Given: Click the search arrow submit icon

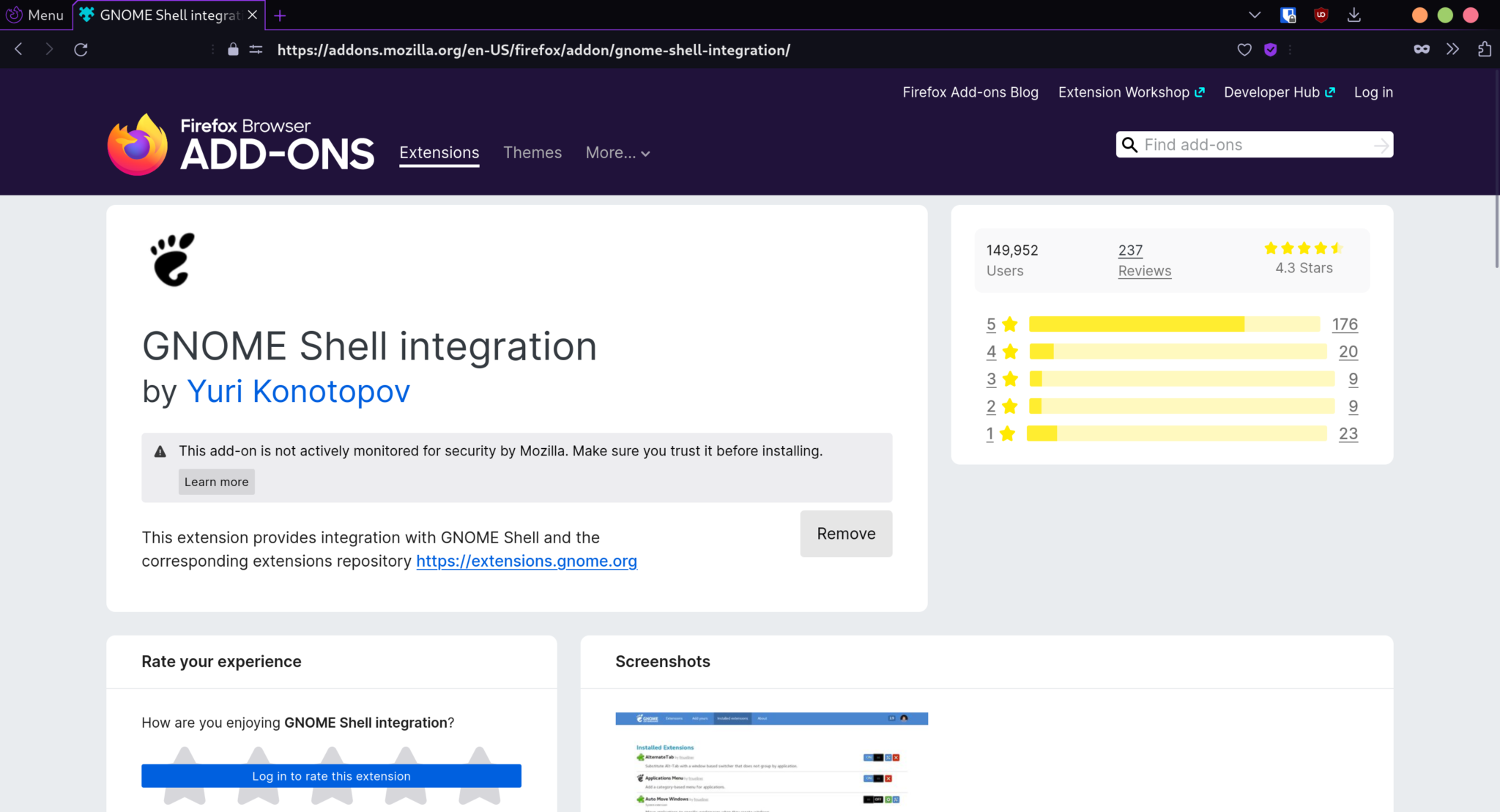Looking at the screenshot, I should point(1381,145).
